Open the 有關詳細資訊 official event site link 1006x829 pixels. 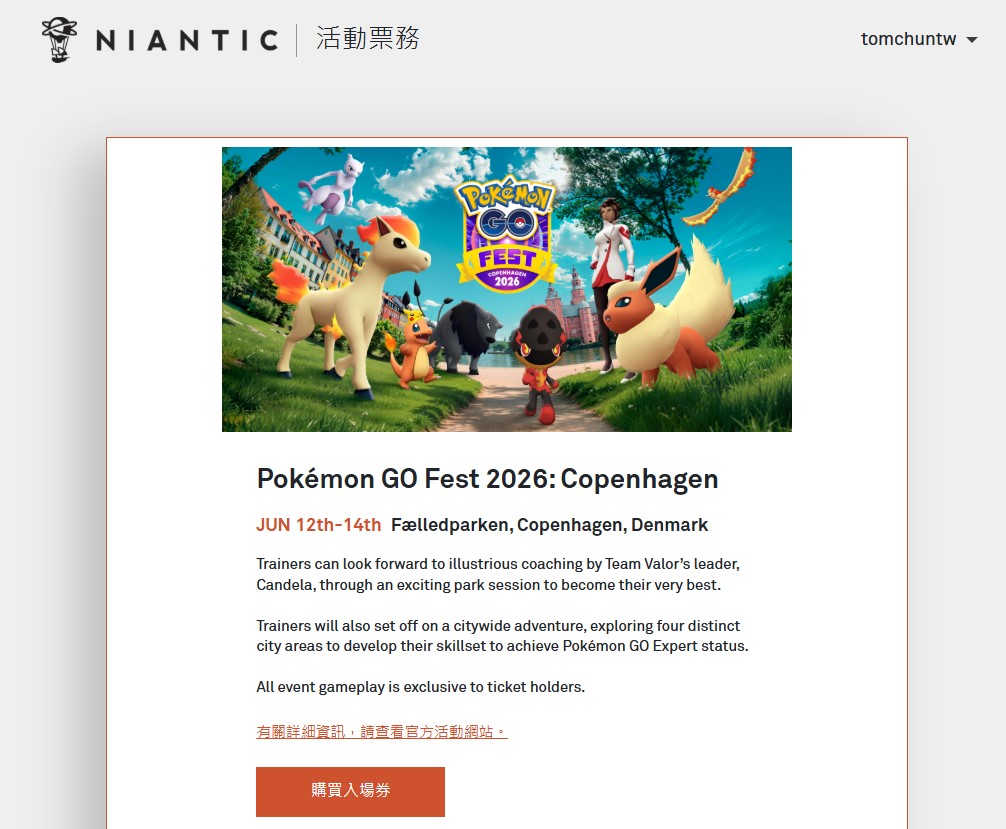pos(382,731)
